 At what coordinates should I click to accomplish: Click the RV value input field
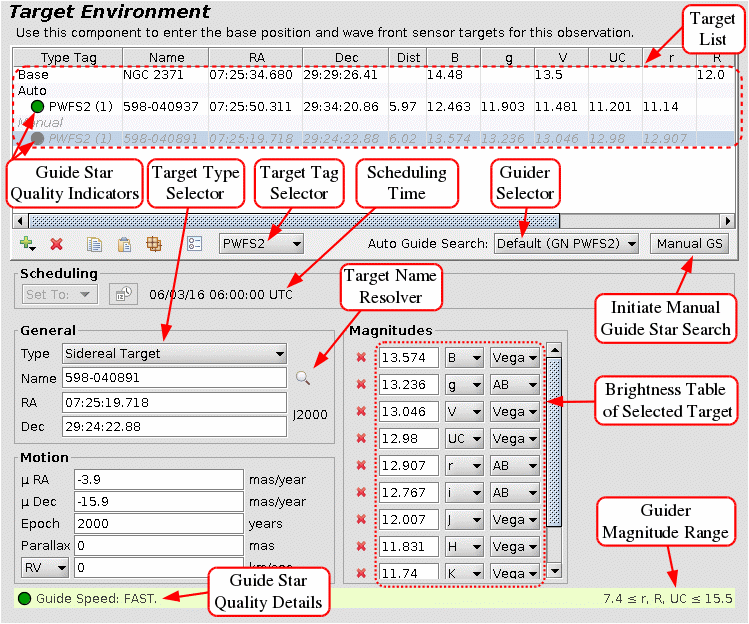click(x=159, y=568)
